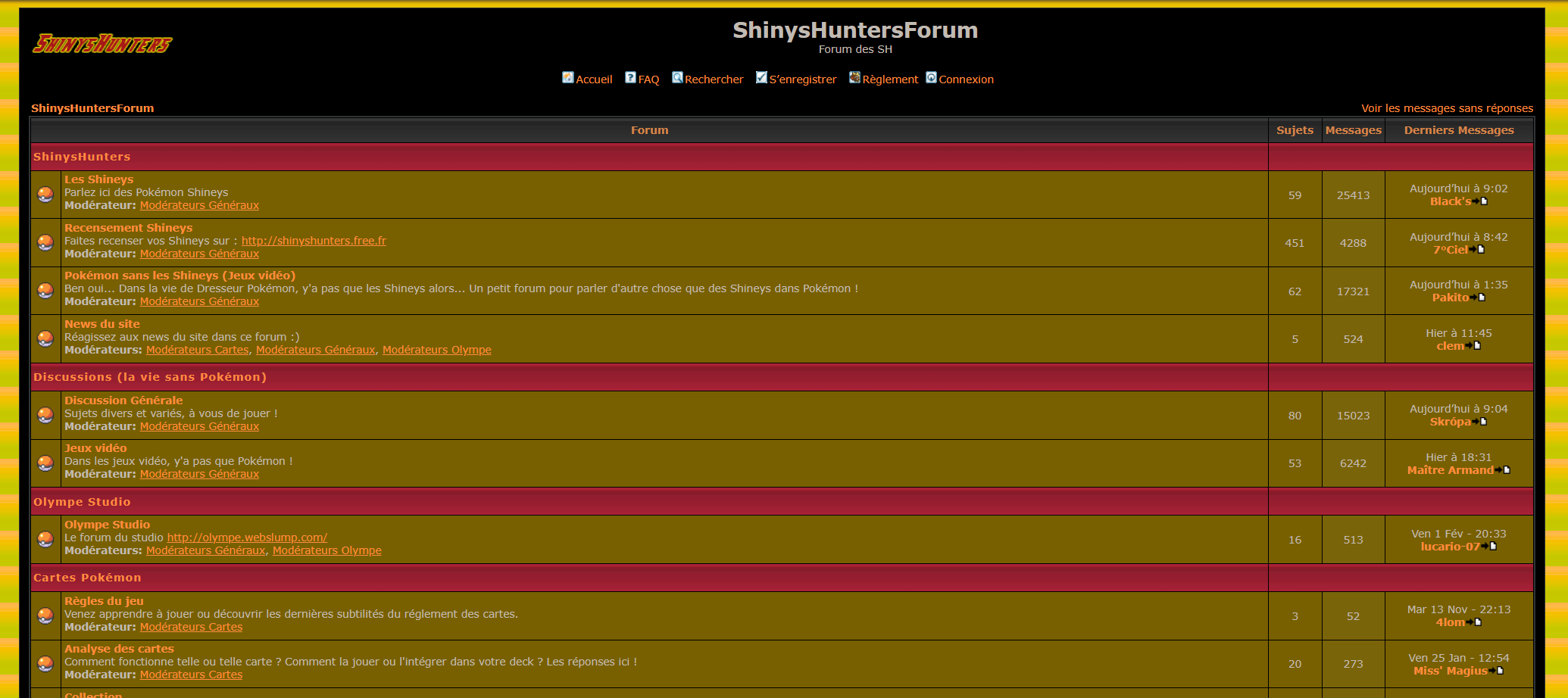Open the Analyse des cartes forum
This screenshot has width=1568, height=698.
tap(119, 649)
